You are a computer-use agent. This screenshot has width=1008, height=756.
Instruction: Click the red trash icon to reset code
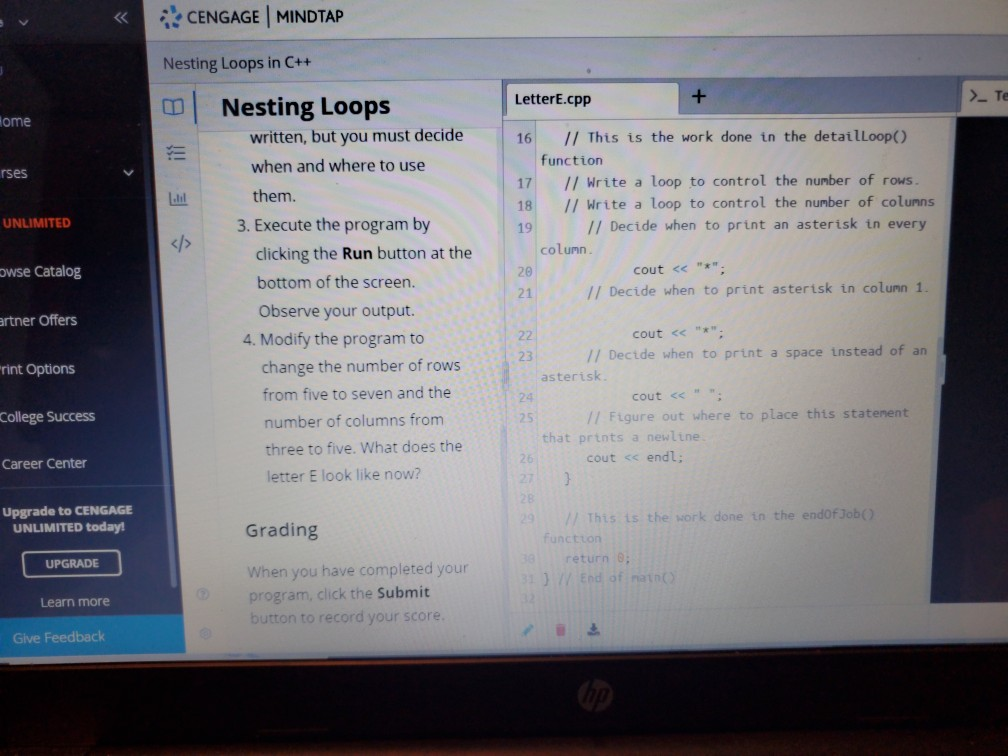(559, 630)
